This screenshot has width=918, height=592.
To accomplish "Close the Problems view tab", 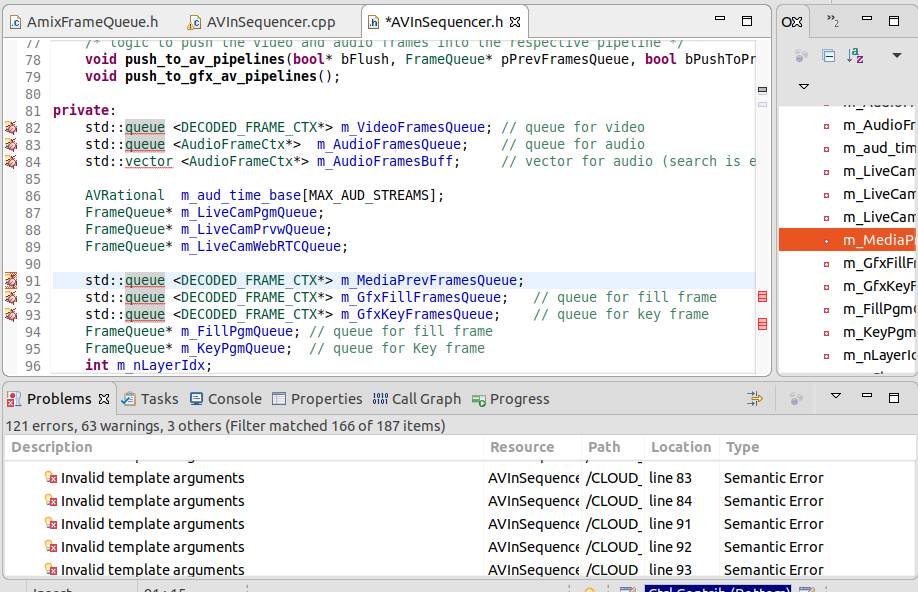I will (104, 399).
